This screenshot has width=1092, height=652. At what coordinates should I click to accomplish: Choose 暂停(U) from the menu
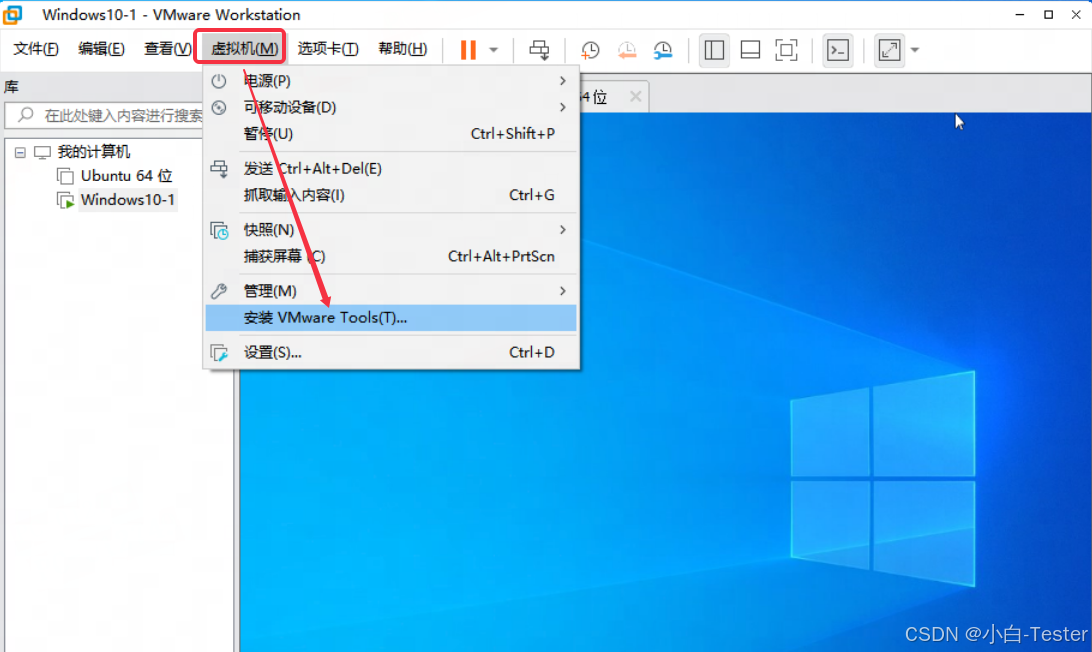tap(391, 134)
